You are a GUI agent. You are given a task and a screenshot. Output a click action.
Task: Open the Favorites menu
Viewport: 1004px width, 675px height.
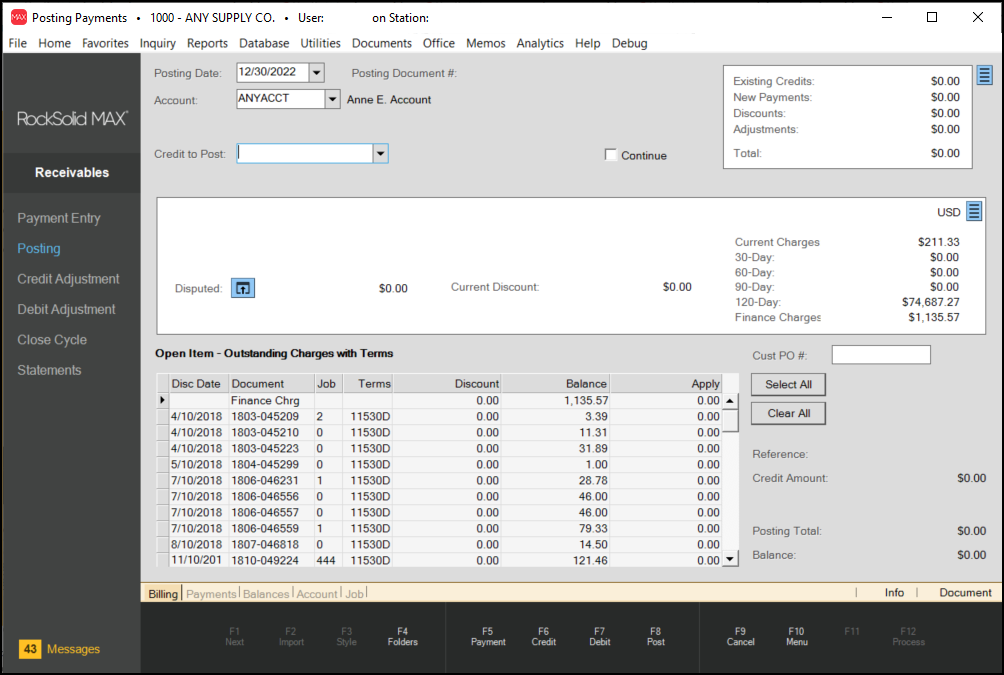105,43
